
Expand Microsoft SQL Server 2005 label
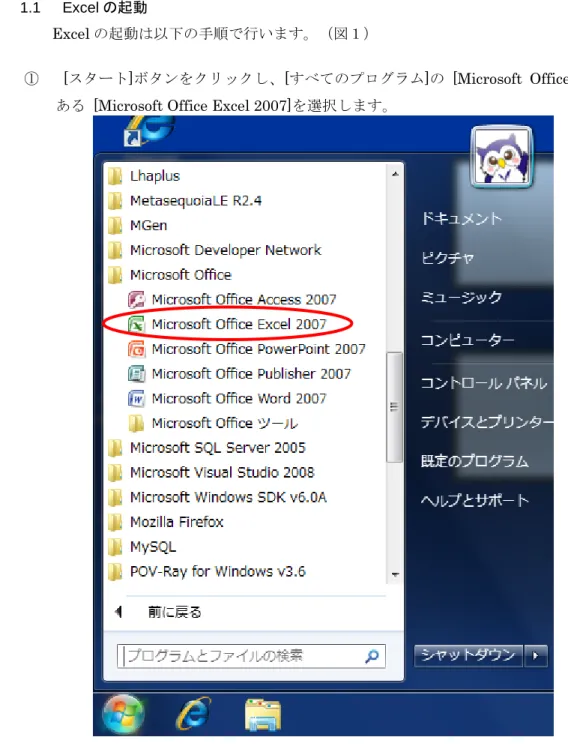coord(218,448)
